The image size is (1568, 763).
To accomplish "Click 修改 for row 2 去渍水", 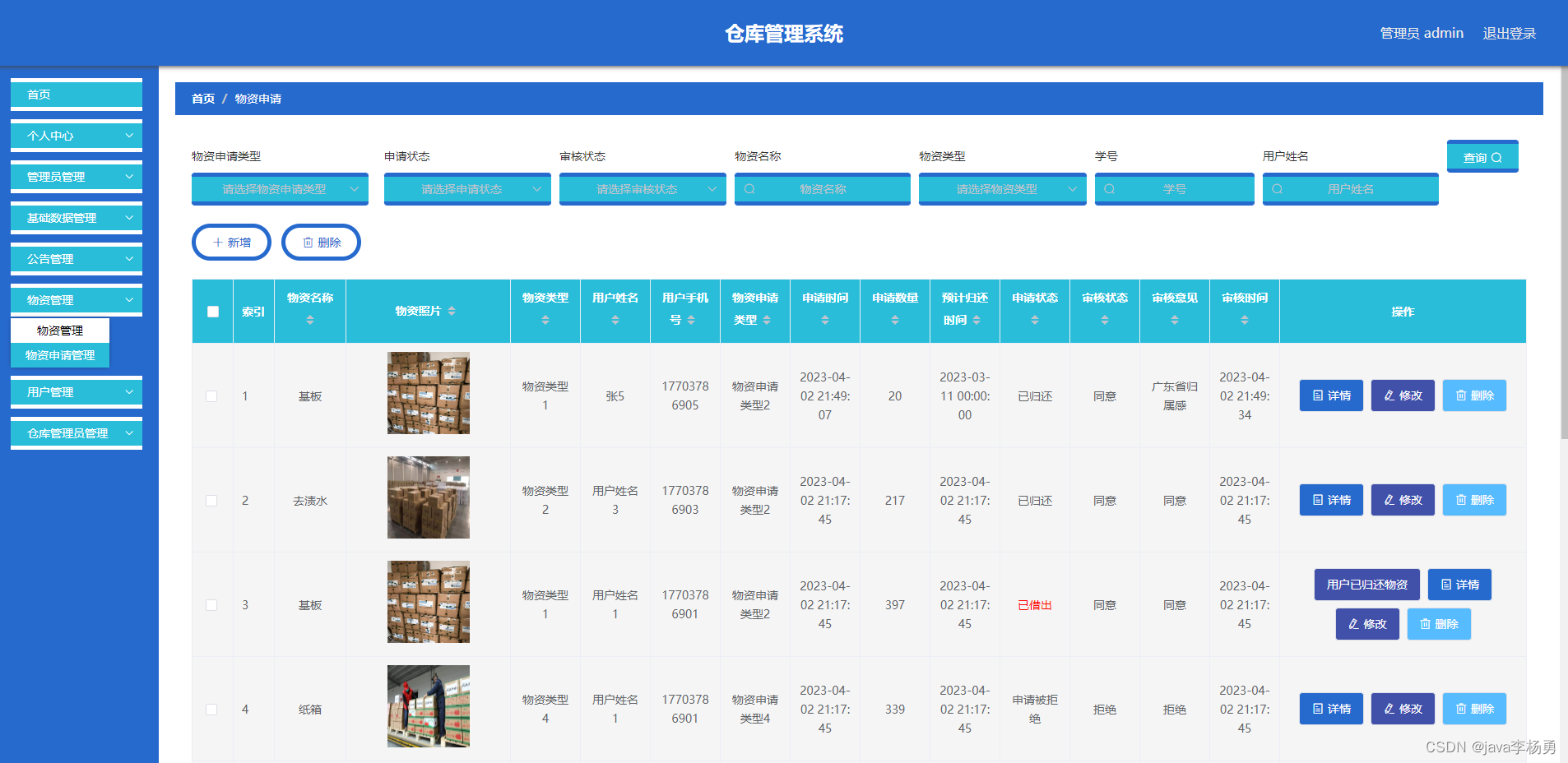I will coord(1403,500).
